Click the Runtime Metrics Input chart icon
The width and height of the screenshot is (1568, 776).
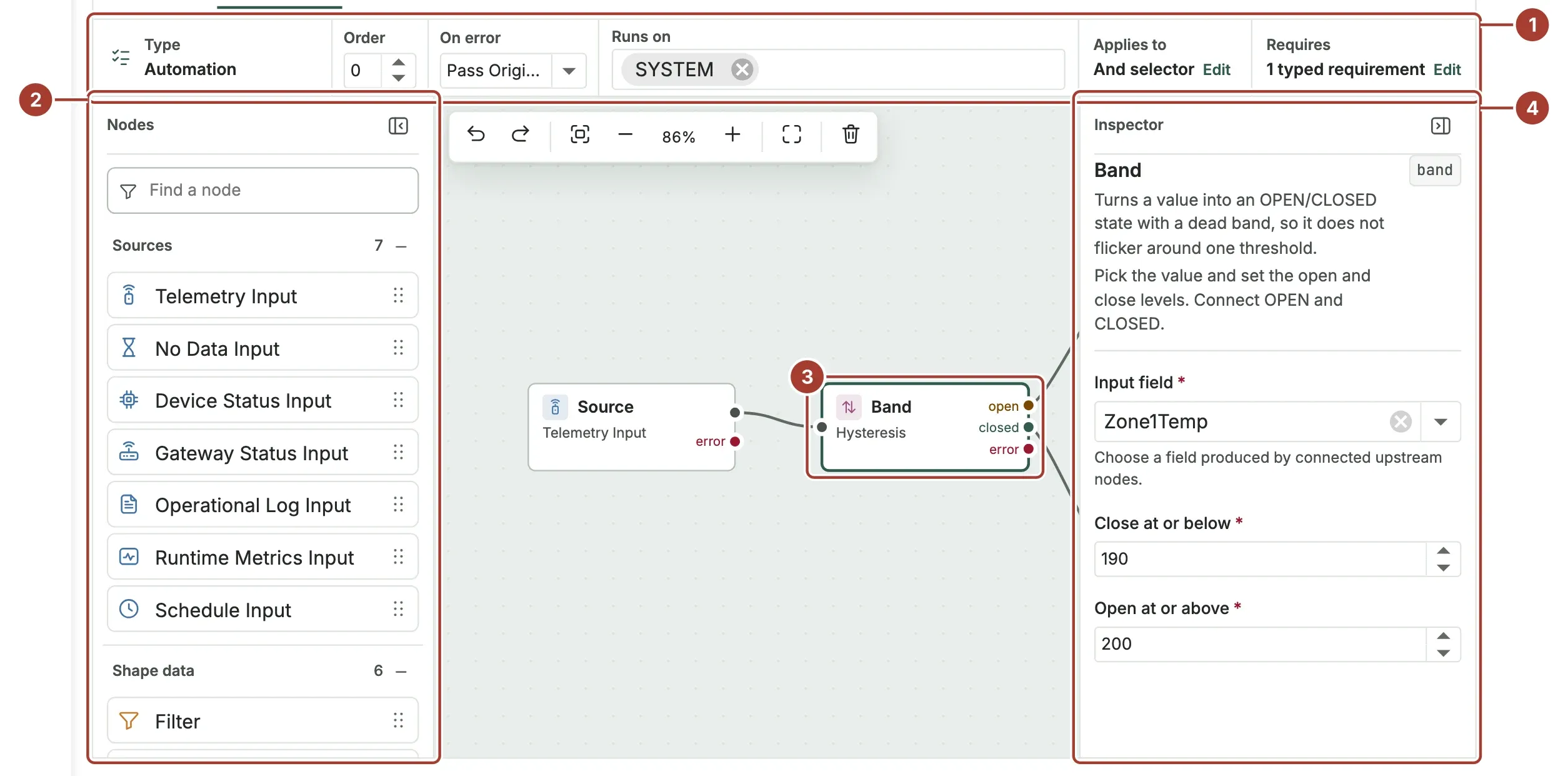click(x=129, y=557)
